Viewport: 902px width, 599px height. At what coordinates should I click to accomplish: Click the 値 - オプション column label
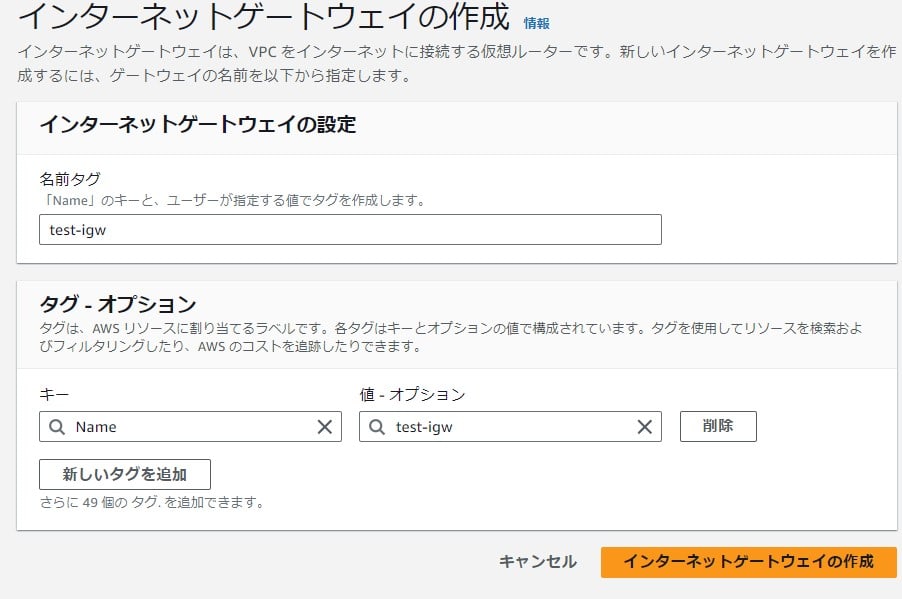click(412, 395)
